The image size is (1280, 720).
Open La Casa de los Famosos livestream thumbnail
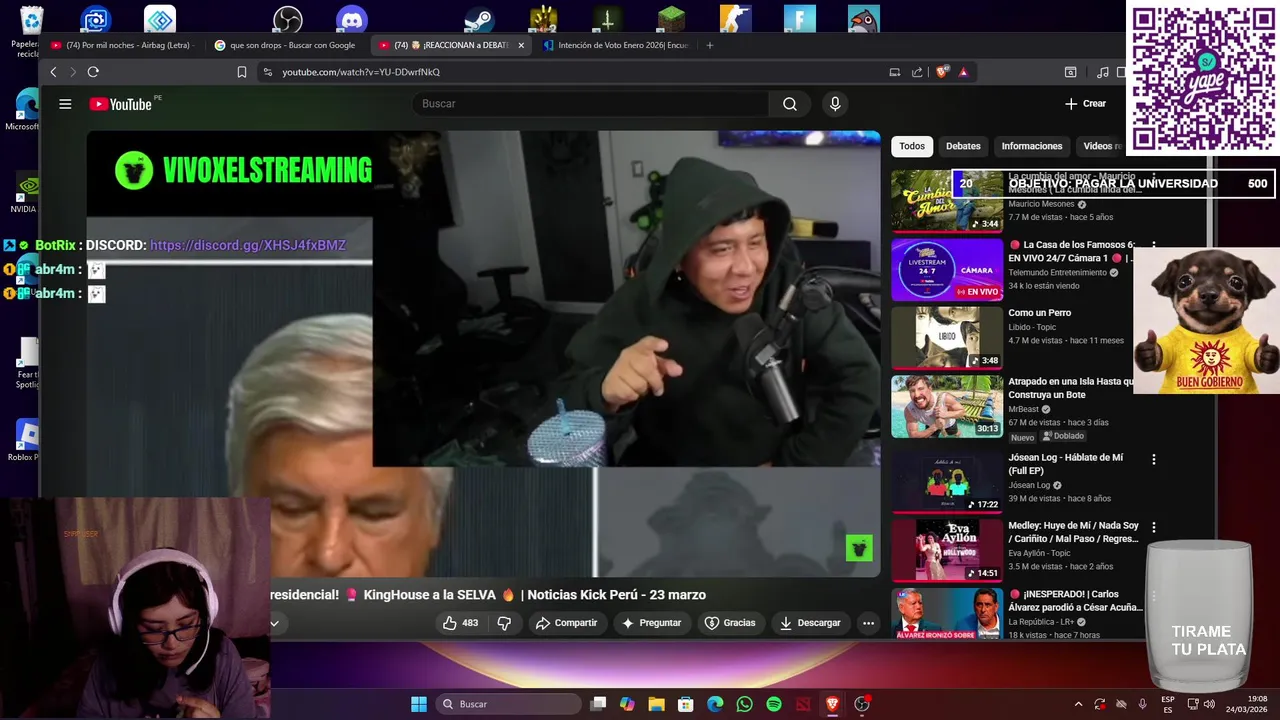947,270
